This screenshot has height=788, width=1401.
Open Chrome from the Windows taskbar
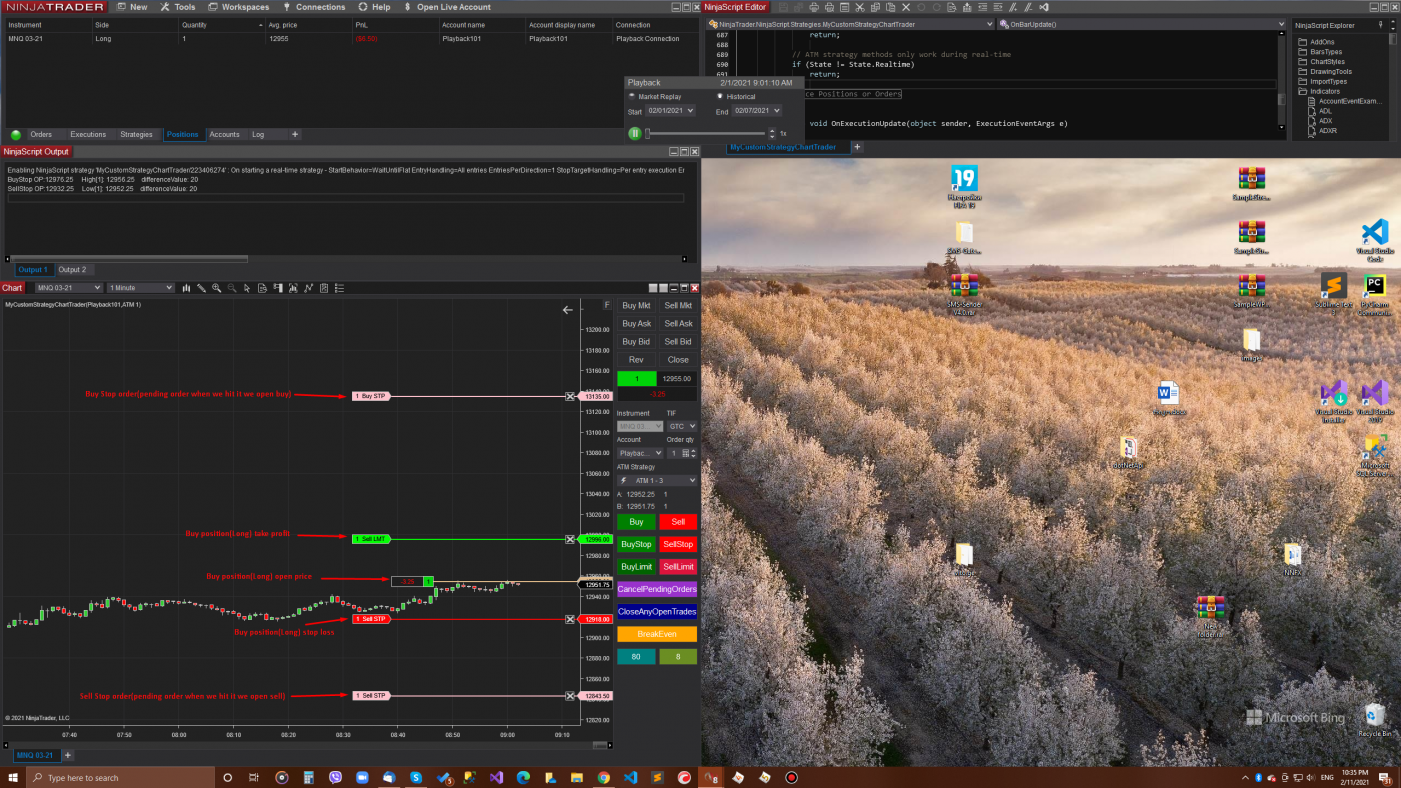(604, 777)
